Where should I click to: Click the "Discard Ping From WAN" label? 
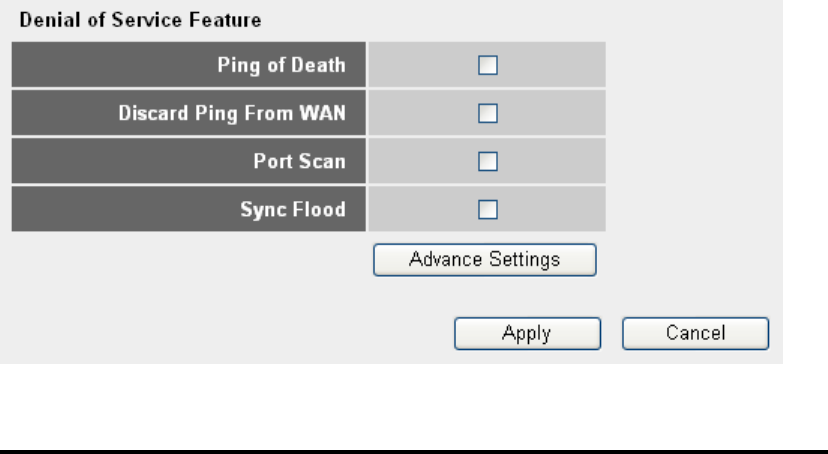[x=232, y=114]
